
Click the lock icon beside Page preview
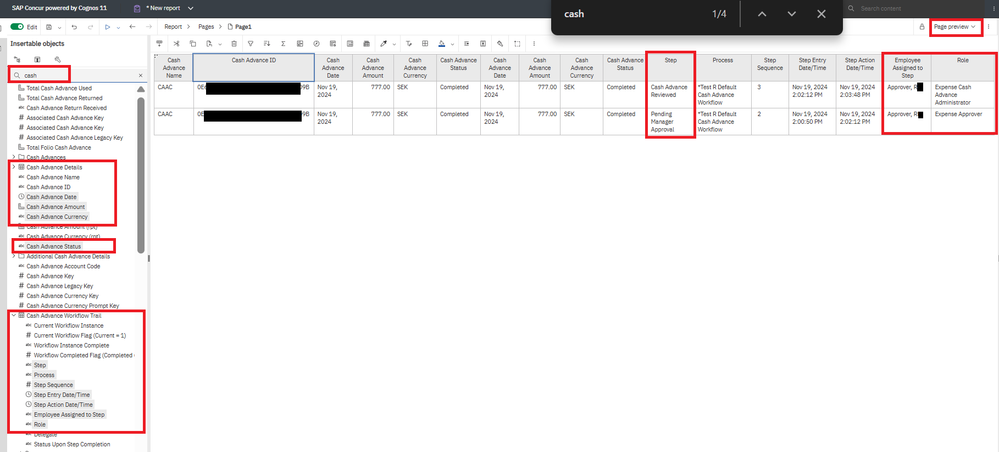click(x=922, y=27)
